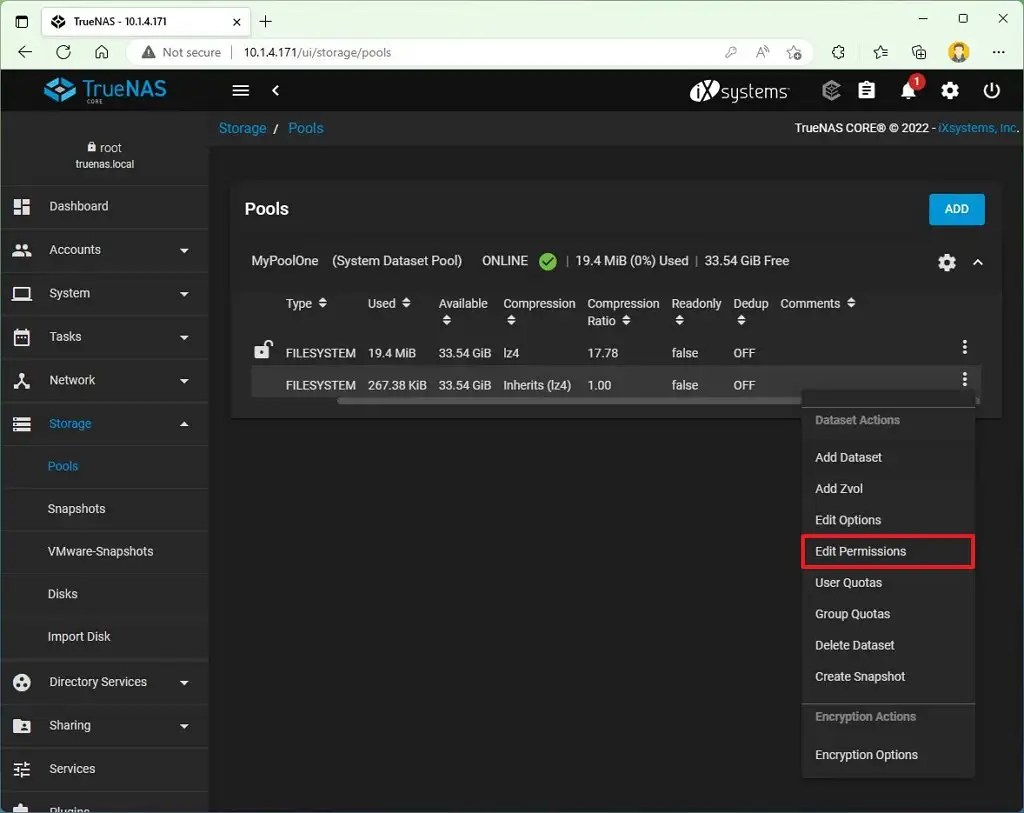Open the three-dot menu on the first dataset row
1024x813 pixels.
pos(964,347)
